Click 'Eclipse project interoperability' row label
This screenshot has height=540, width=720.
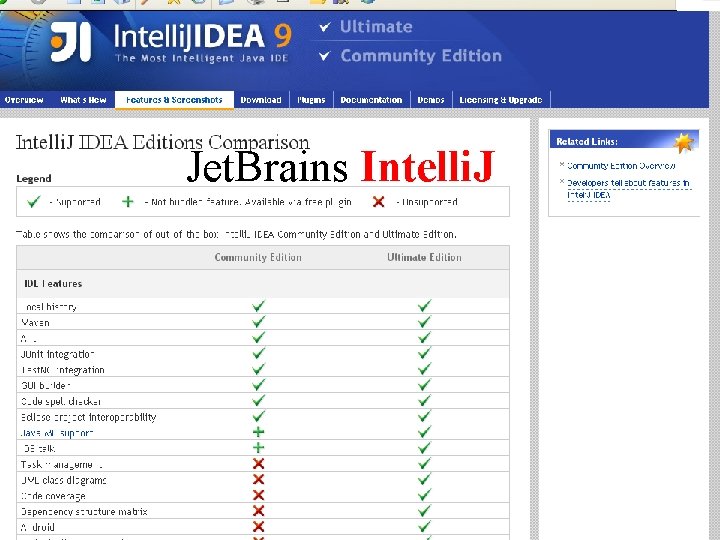89,417
